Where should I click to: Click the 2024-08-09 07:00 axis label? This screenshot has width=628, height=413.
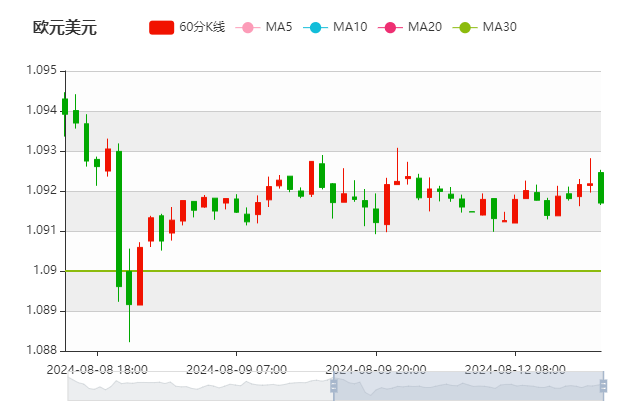tap(236, 369)
